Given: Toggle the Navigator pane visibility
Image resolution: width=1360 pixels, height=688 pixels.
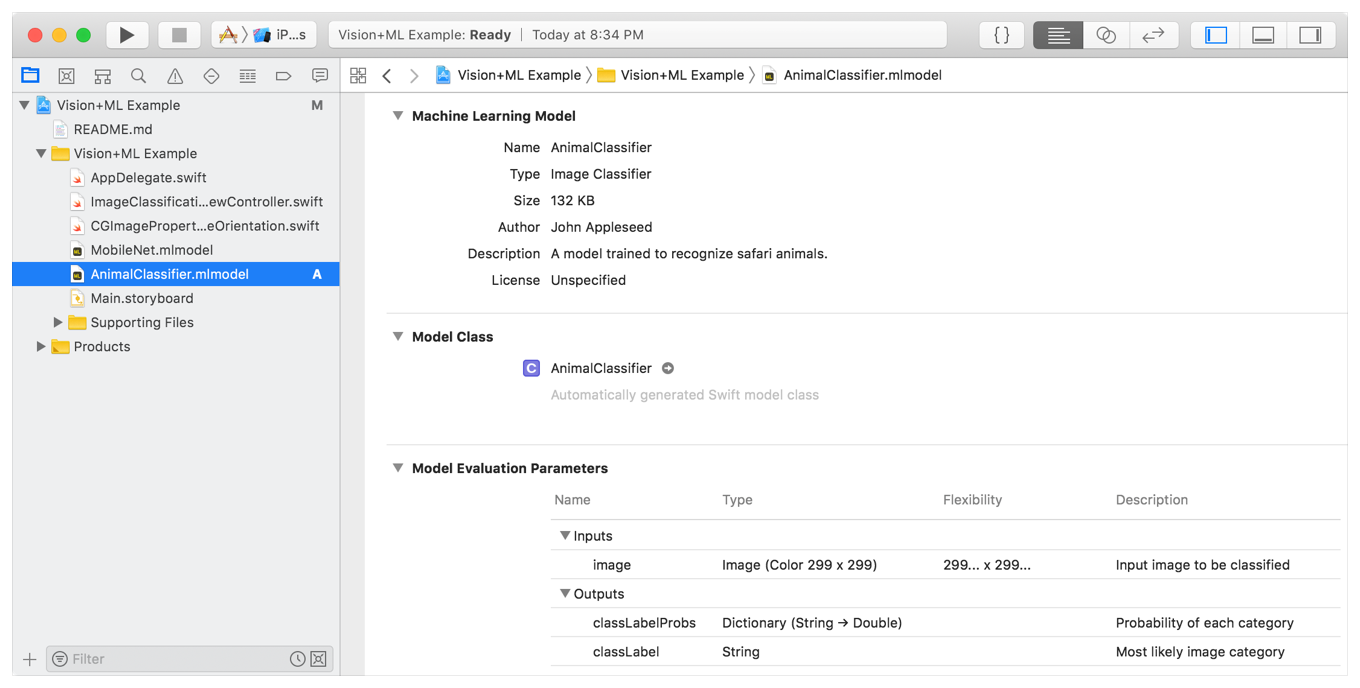Looking at the screenshot, I should (x=1216, y=35).
